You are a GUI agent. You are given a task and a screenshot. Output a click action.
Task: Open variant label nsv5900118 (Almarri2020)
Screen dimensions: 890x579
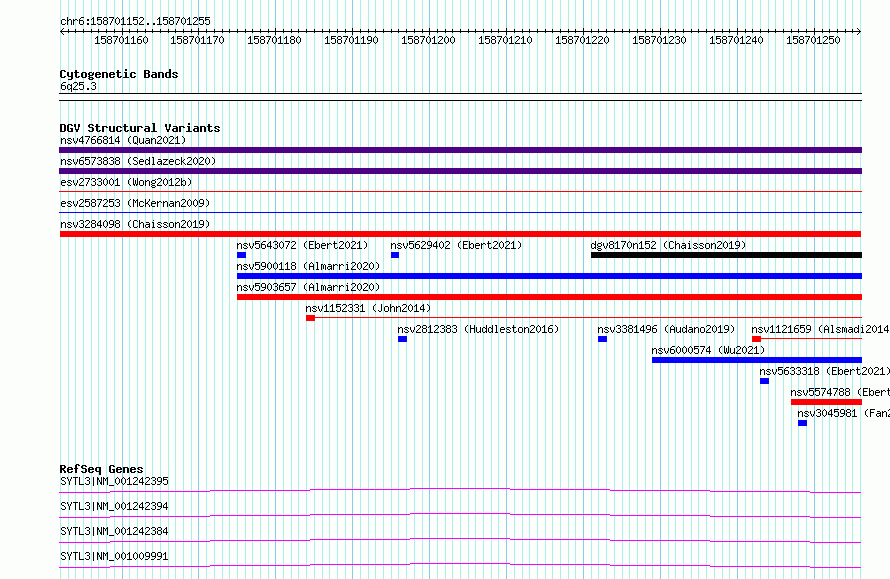click(308, 266)
